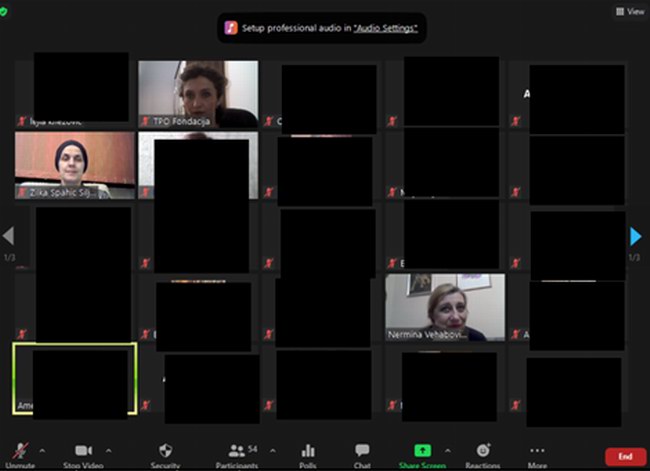650x471 pixels.
Task: Click the green Share Screen button
Action: (422, 452)
